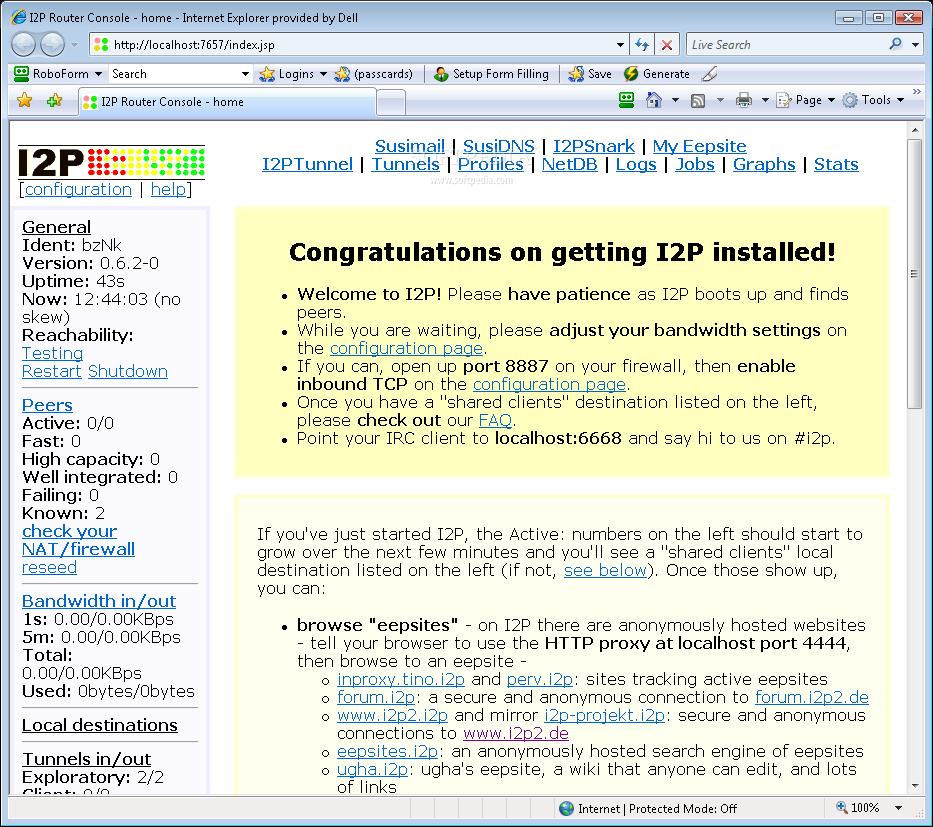
Task: Open the SusiDNS link
Action: point(499,146)
